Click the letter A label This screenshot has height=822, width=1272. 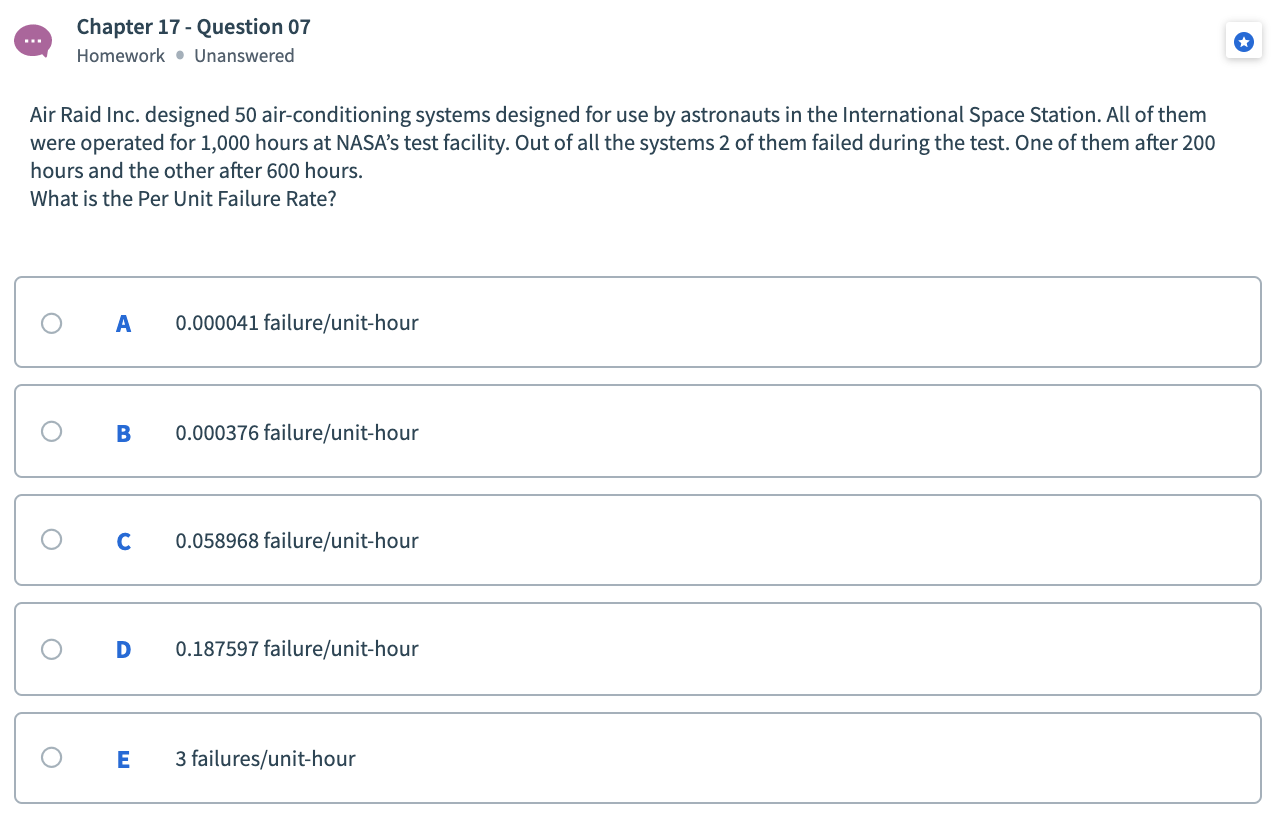[123, 322]
